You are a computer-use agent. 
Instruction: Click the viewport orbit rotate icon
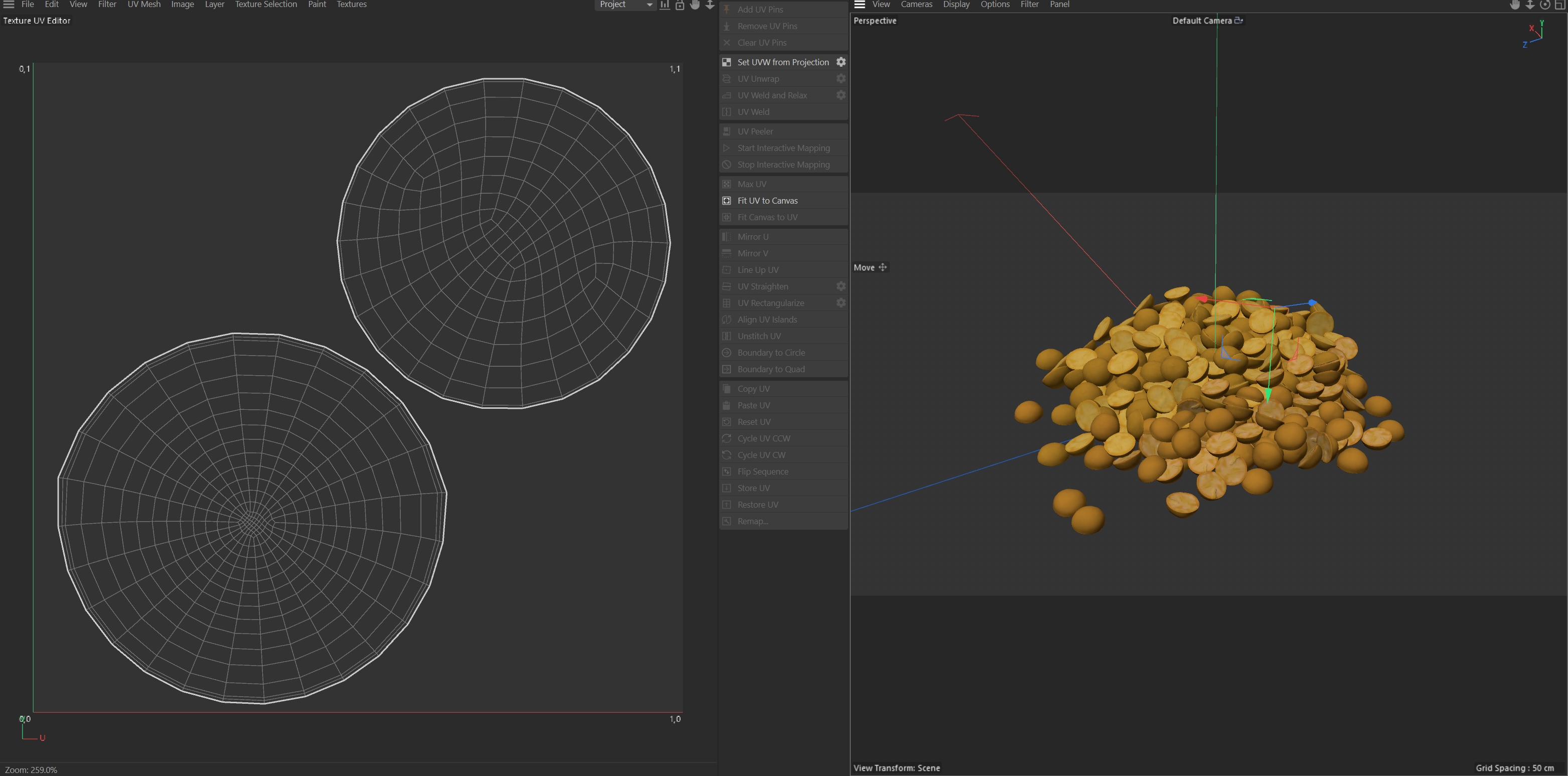click(1545, 5)
